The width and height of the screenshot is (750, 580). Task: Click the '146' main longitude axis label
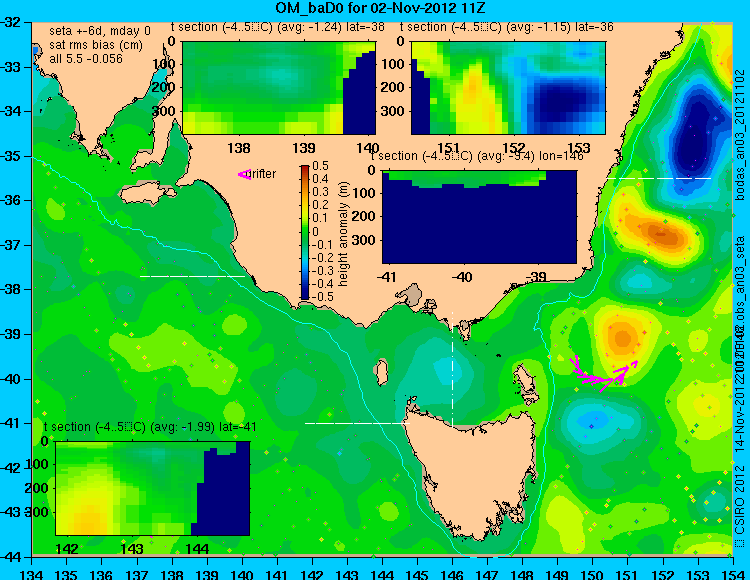(x=452, y=574)
